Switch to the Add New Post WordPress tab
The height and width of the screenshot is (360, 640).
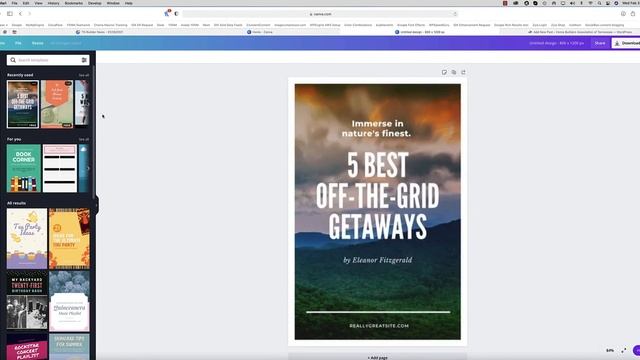(580, 32)
